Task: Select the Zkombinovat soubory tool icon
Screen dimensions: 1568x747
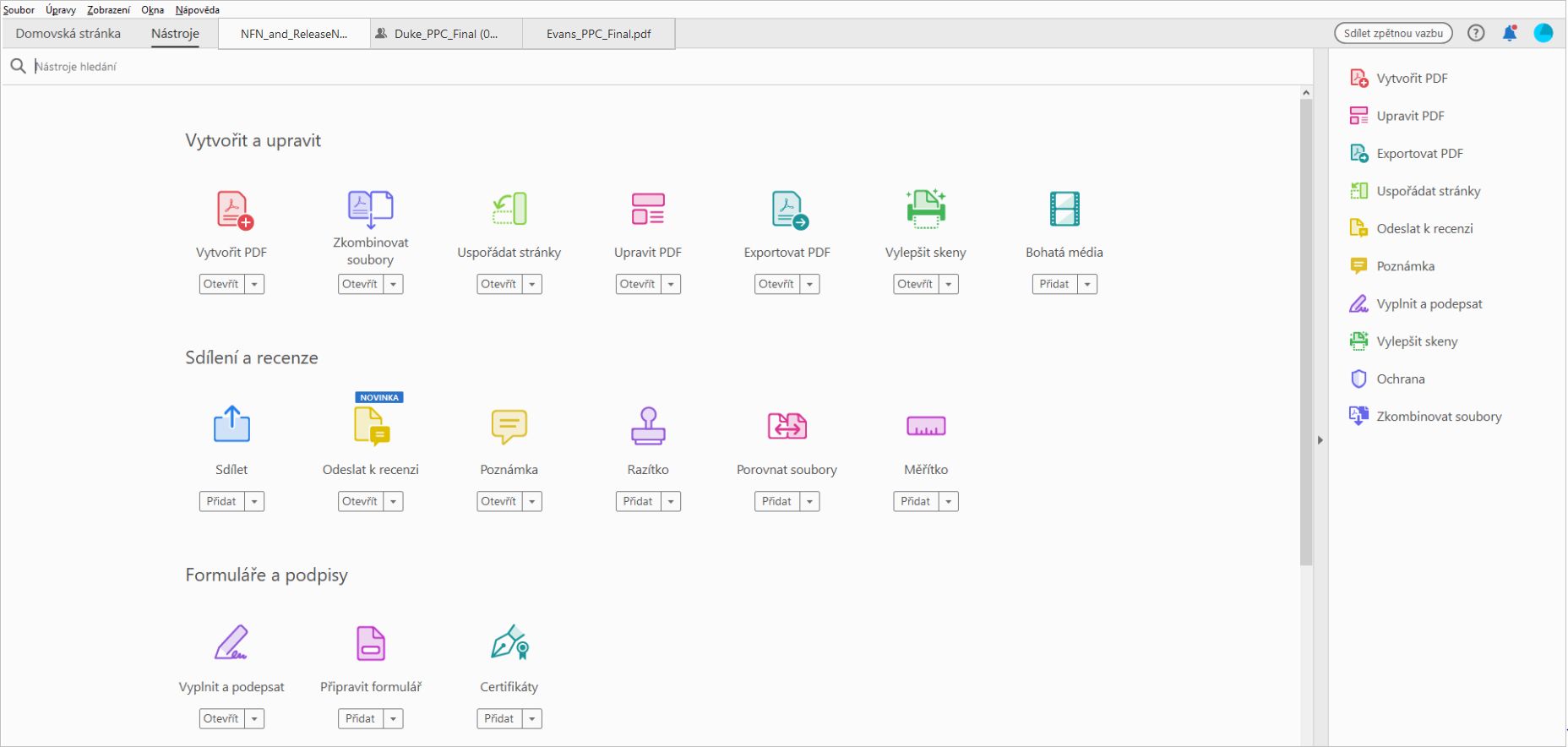Action: (x=371, y=209)
